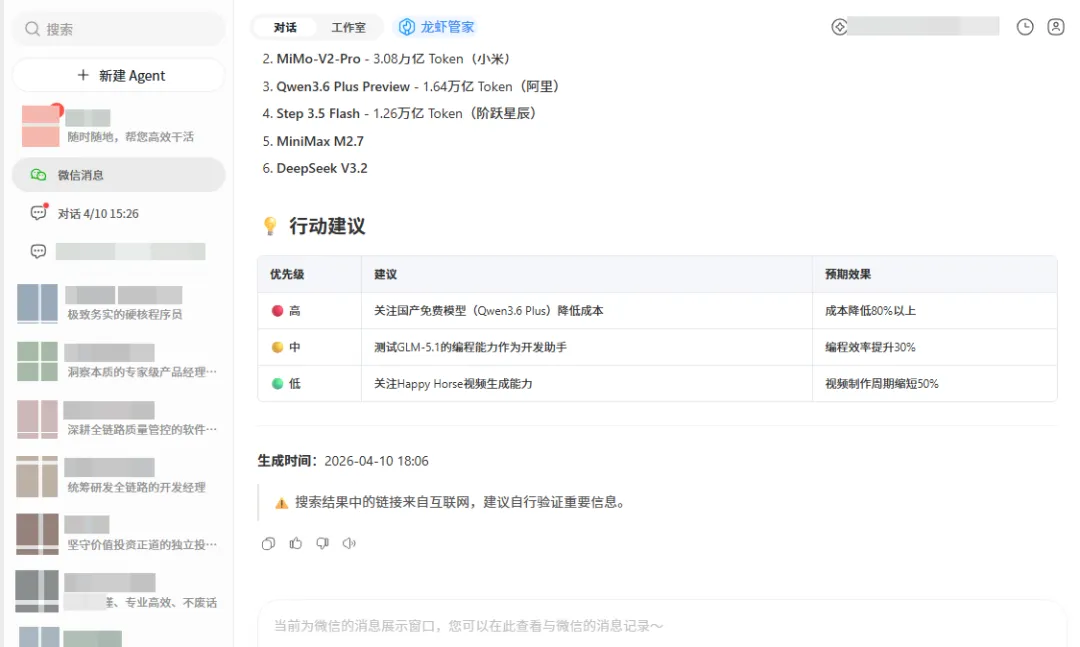This screenshot has height=647, width=1080.
Task: Open agent 深耕全链路质量管控的软件
Action: tap(118, 419)
